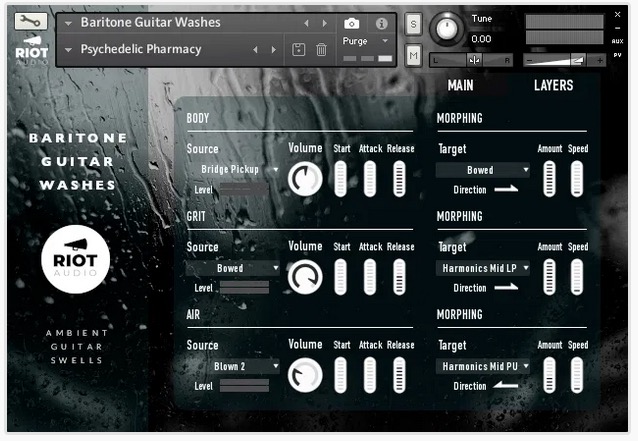Click the GRIT Volume knob
This screenshot has height=441, width=638.
(x=305, y=277)
